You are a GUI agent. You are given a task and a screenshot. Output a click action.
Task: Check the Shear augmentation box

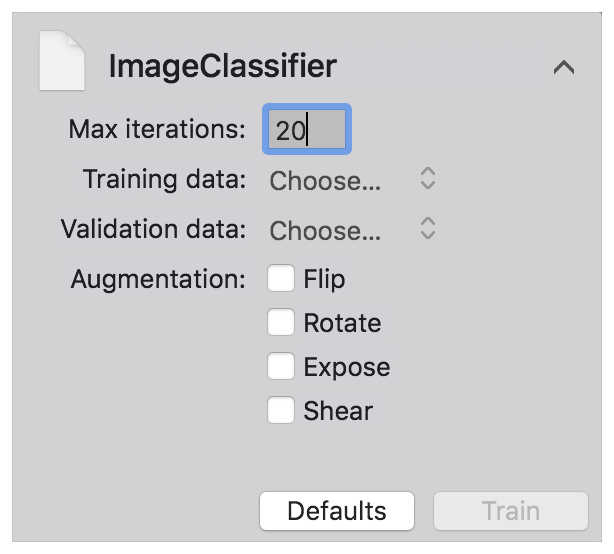pos(281,410)
